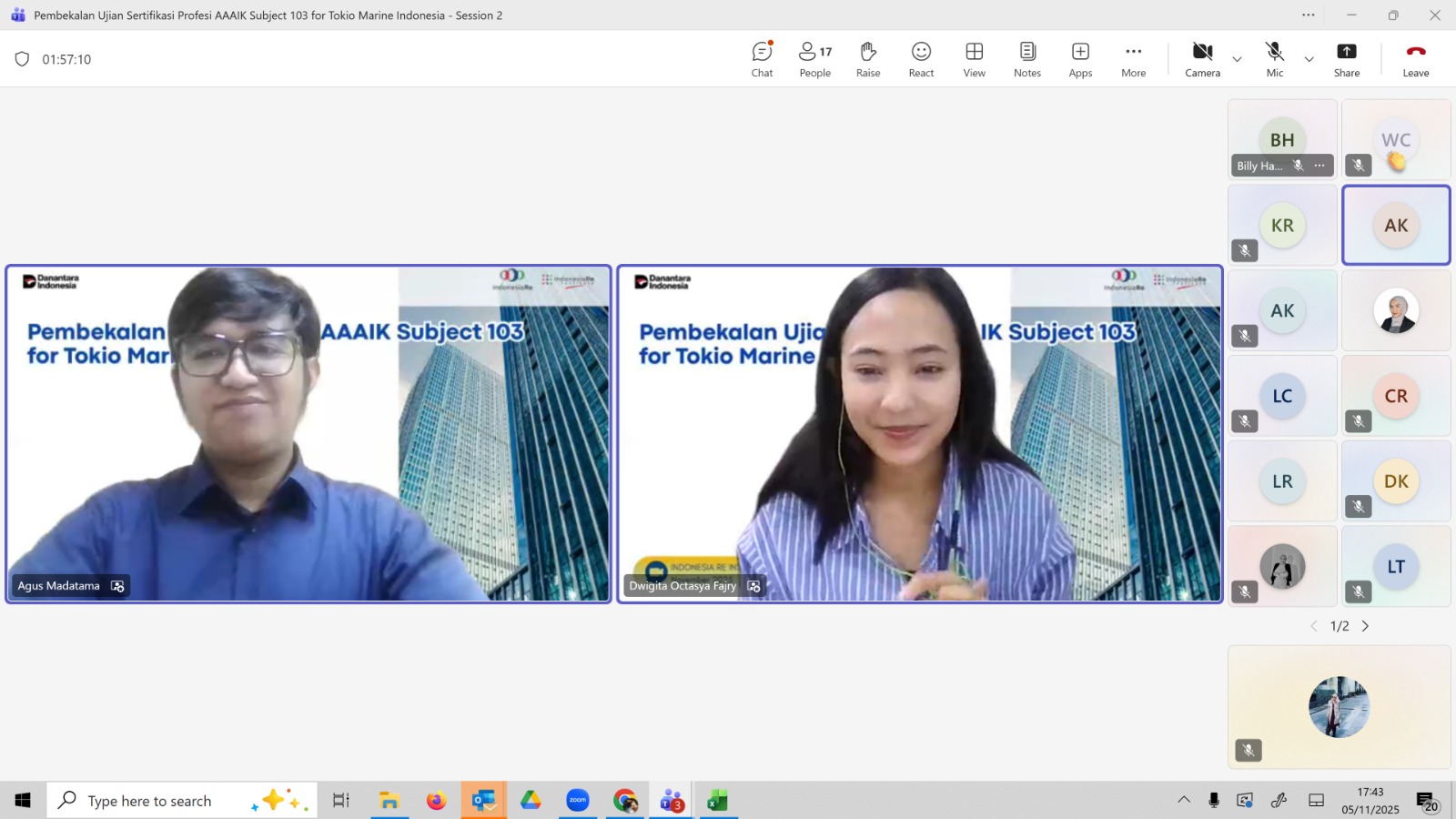Go to next page of participants
The height and width of the screenshot is (819, 1456).
1365,626
